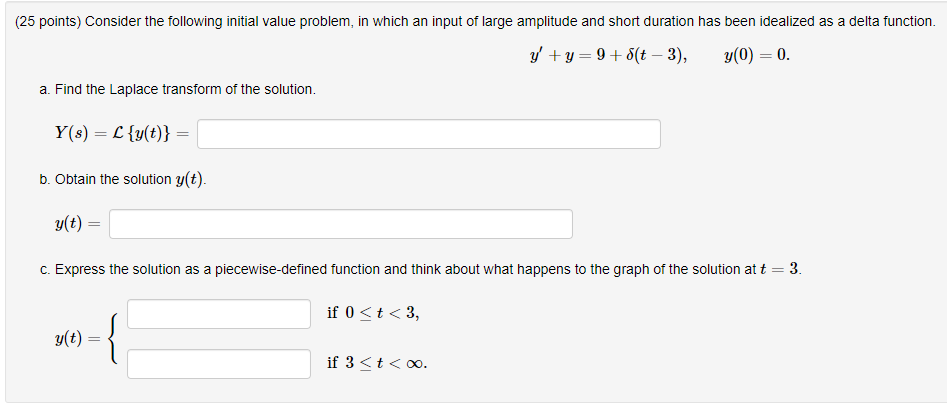
Task: Select the answer box for 0 ≤ t < 3
Action: pyautogui.click(x=219, y=314)
